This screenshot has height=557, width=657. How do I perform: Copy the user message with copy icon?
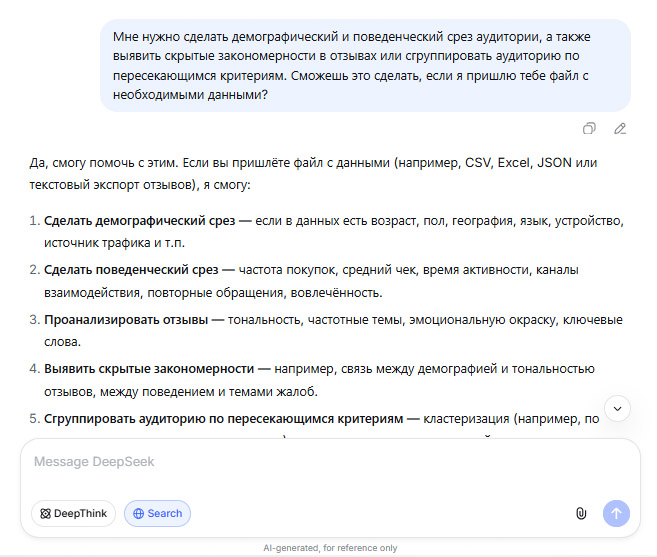pos(589,128)
